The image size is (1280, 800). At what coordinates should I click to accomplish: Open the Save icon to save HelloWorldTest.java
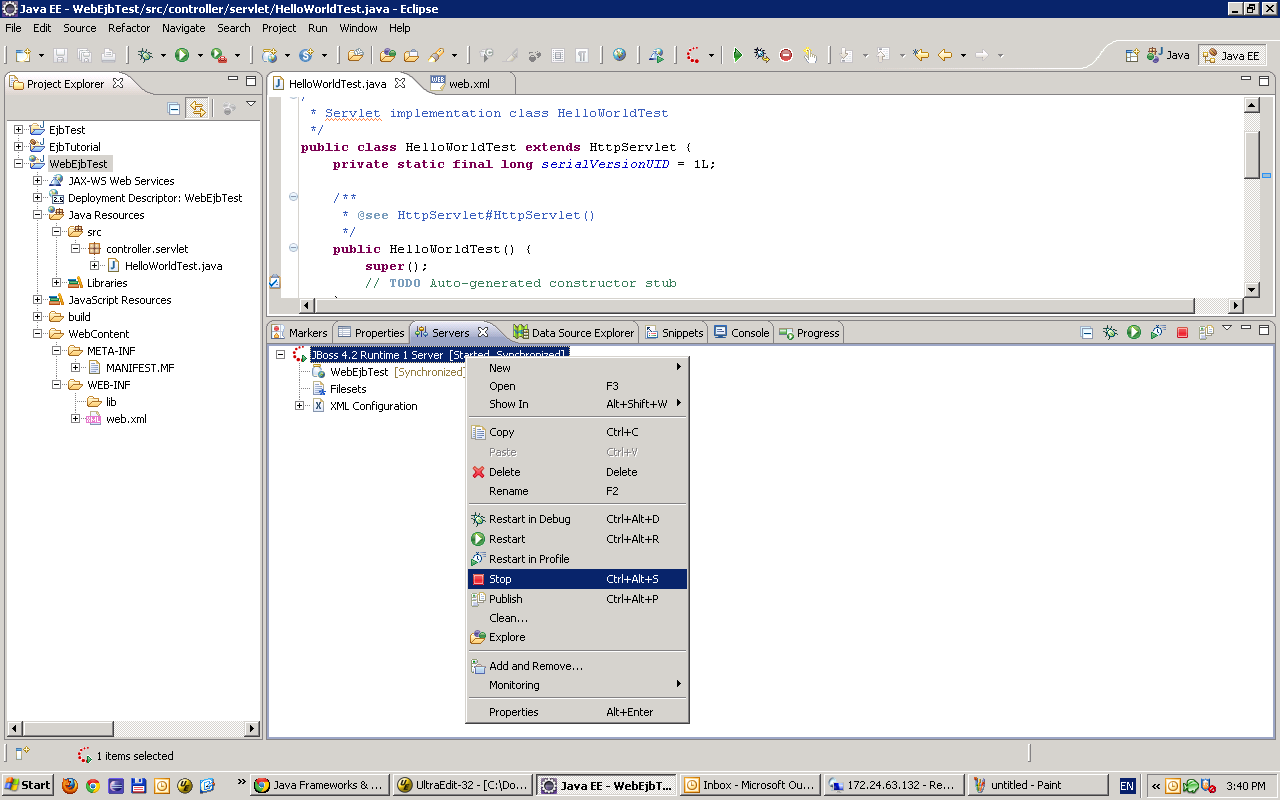[x=61, y=55]
